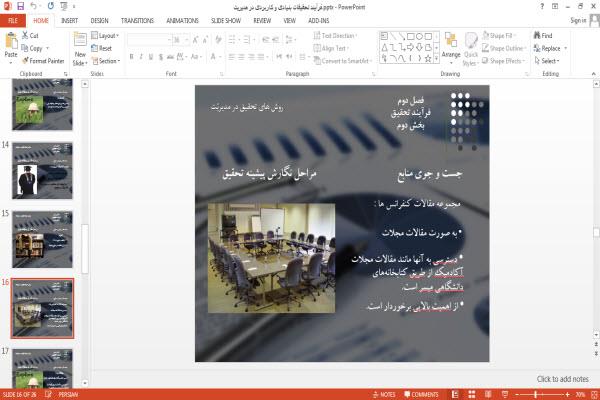Switch to Slide Sorter view icon
The image size is (600, 400).
(472, 395)
